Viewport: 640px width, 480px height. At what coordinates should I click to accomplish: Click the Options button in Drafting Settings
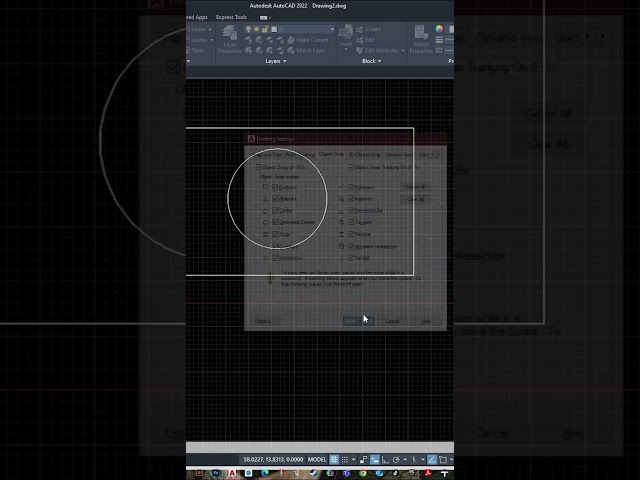click(263, 321)
